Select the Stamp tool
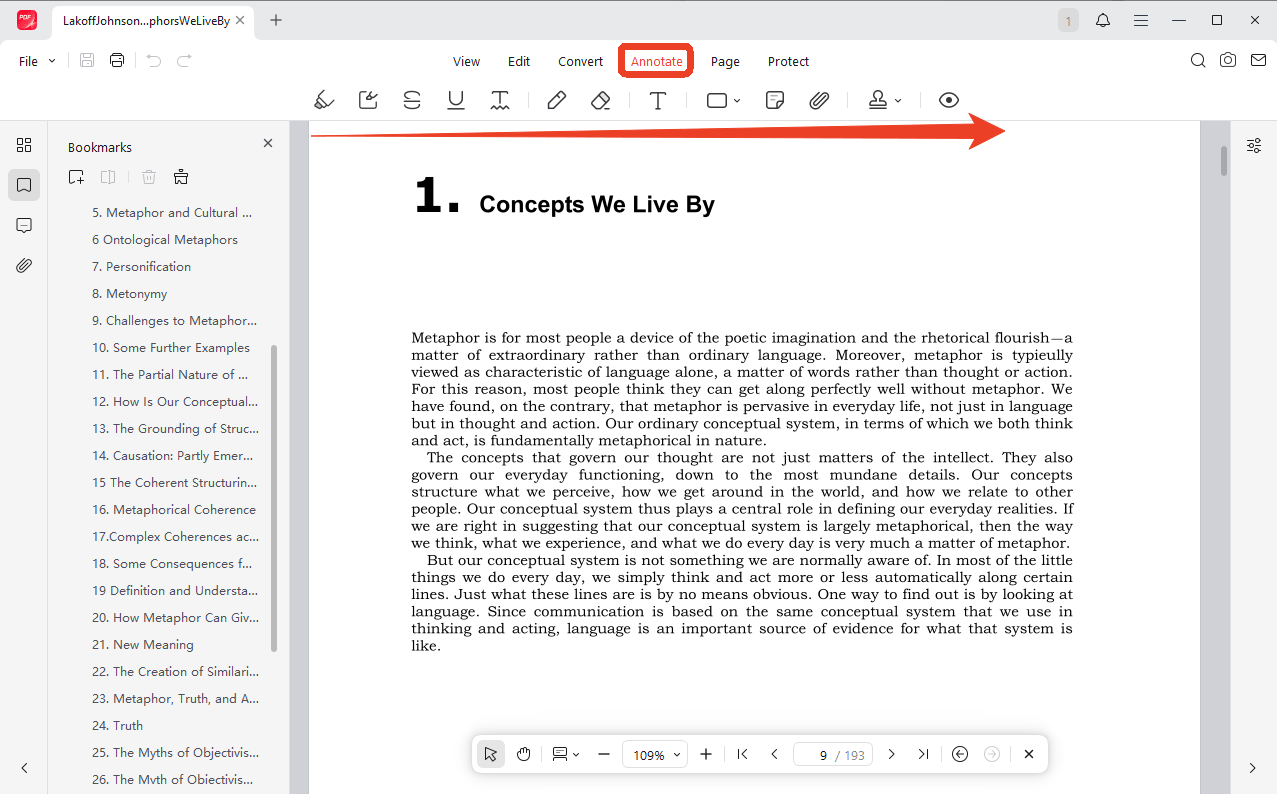1277x794 pixels. click(878, 100)
